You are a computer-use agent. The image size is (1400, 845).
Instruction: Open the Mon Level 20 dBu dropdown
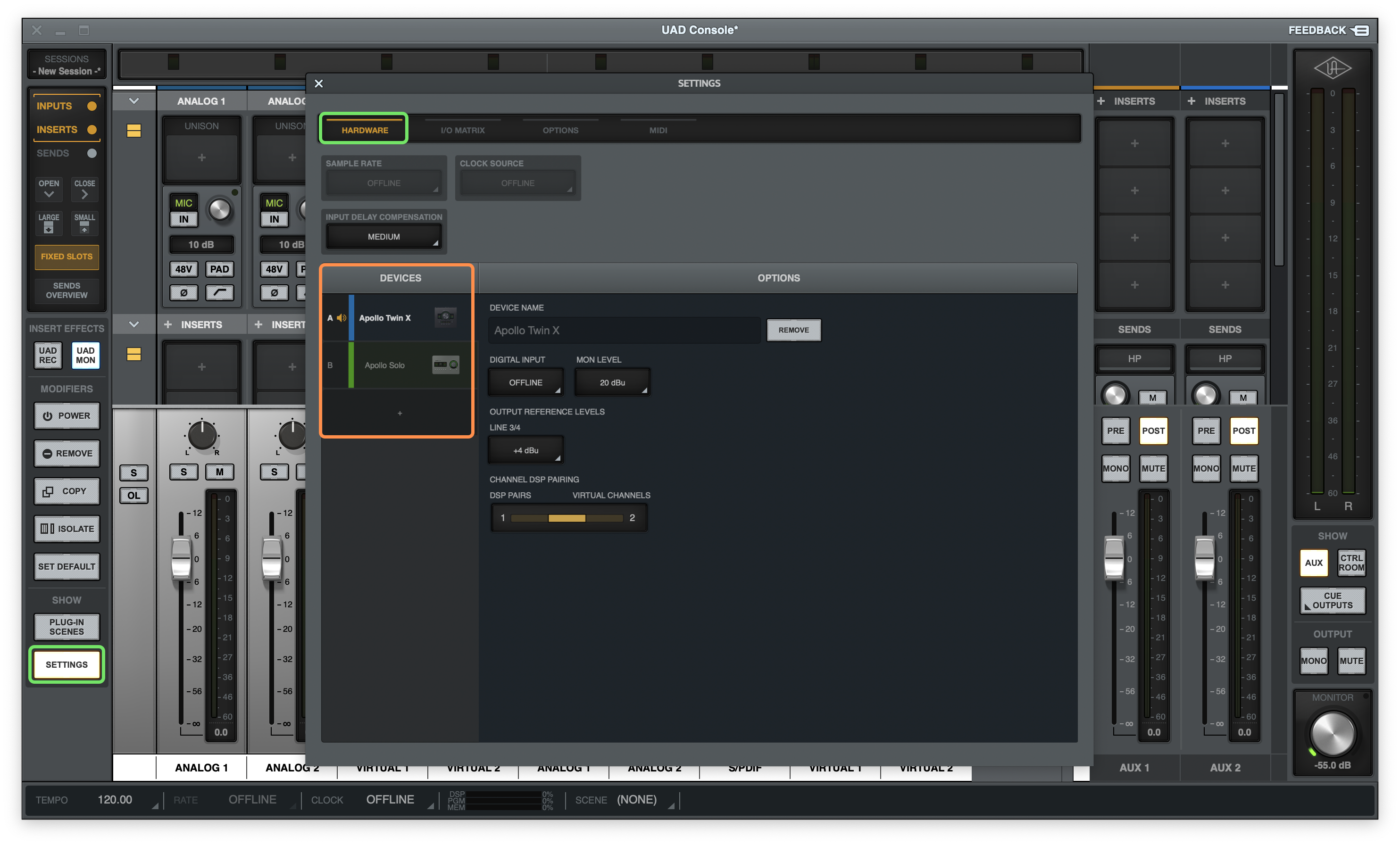pos(612,382)
